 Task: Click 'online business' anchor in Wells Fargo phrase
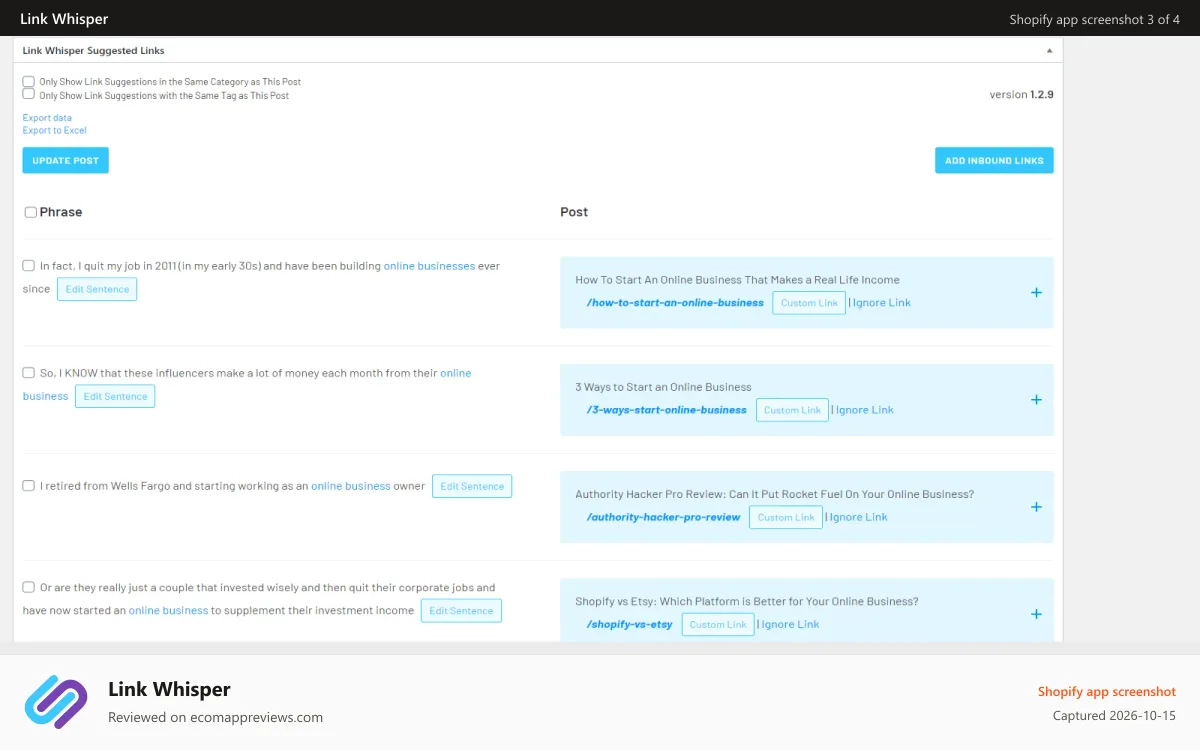click(351, 486)
